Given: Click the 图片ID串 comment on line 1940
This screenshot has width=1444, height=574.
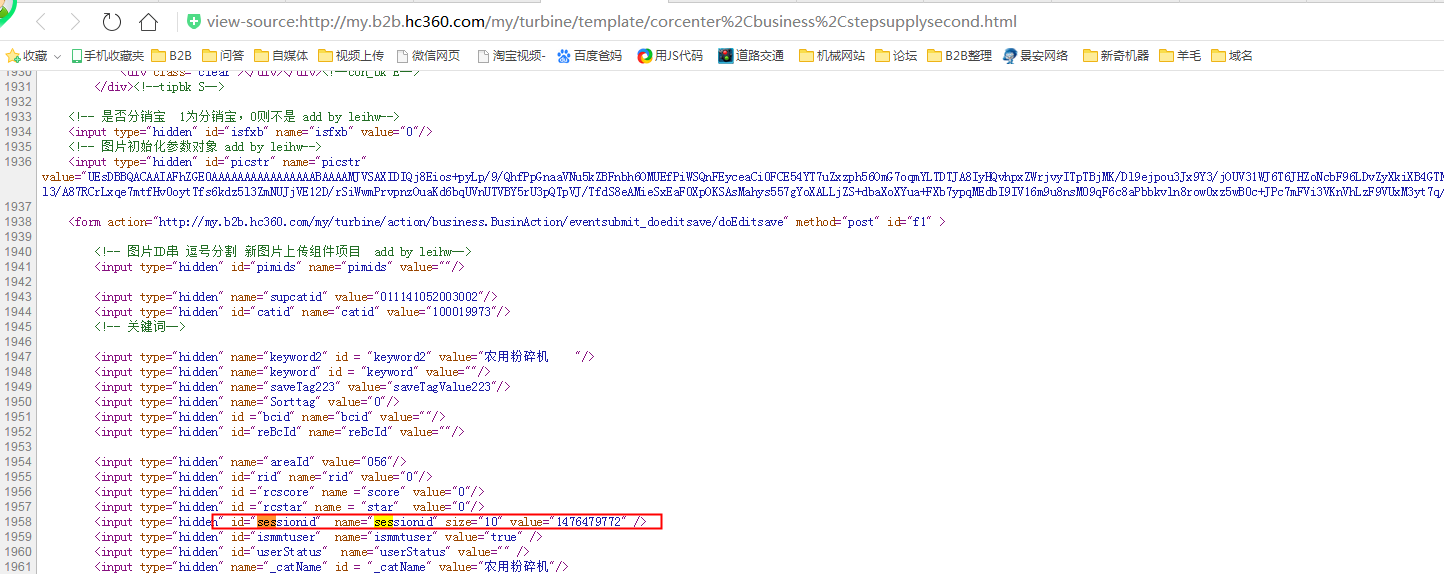Looking at the screenshot, I should pos(283,252).
